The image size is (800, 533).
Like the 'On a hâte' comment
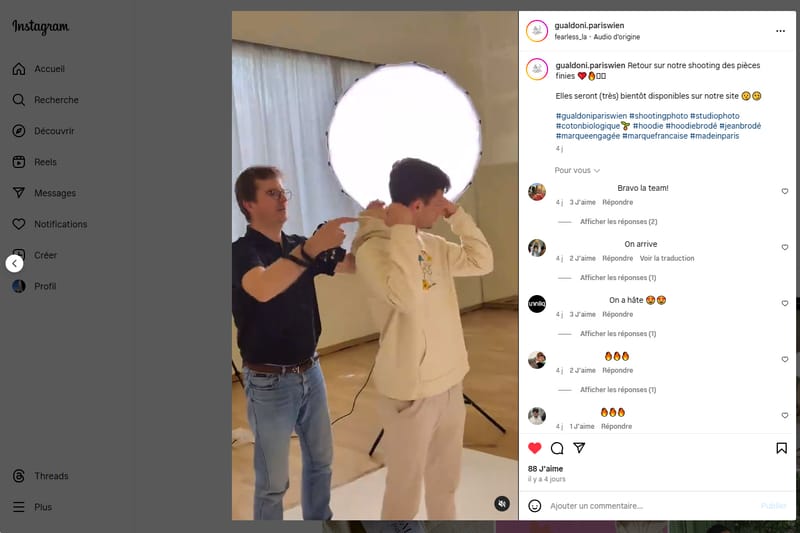click(785, 303)
